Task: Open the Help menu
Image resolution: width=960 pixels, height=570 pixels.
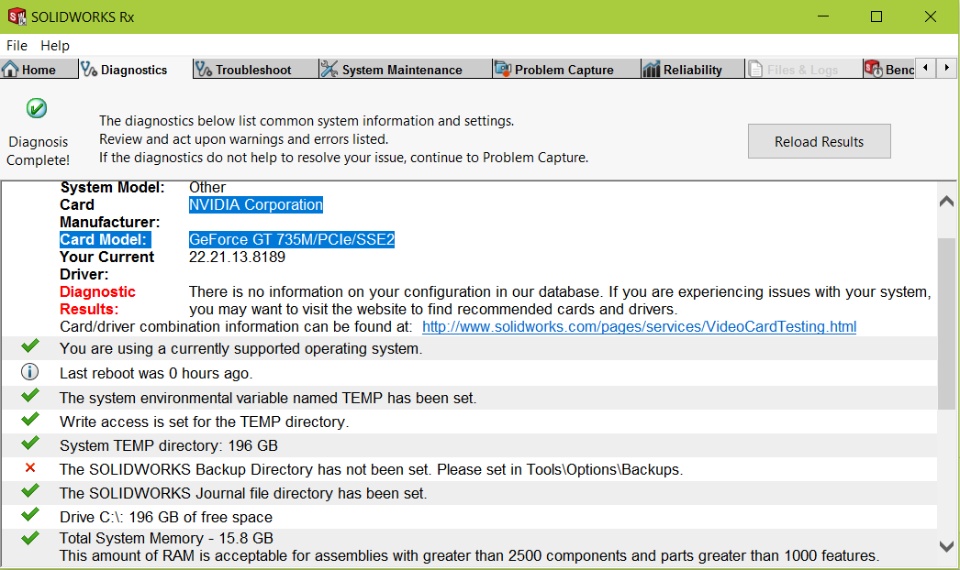Action: (55, 45)
